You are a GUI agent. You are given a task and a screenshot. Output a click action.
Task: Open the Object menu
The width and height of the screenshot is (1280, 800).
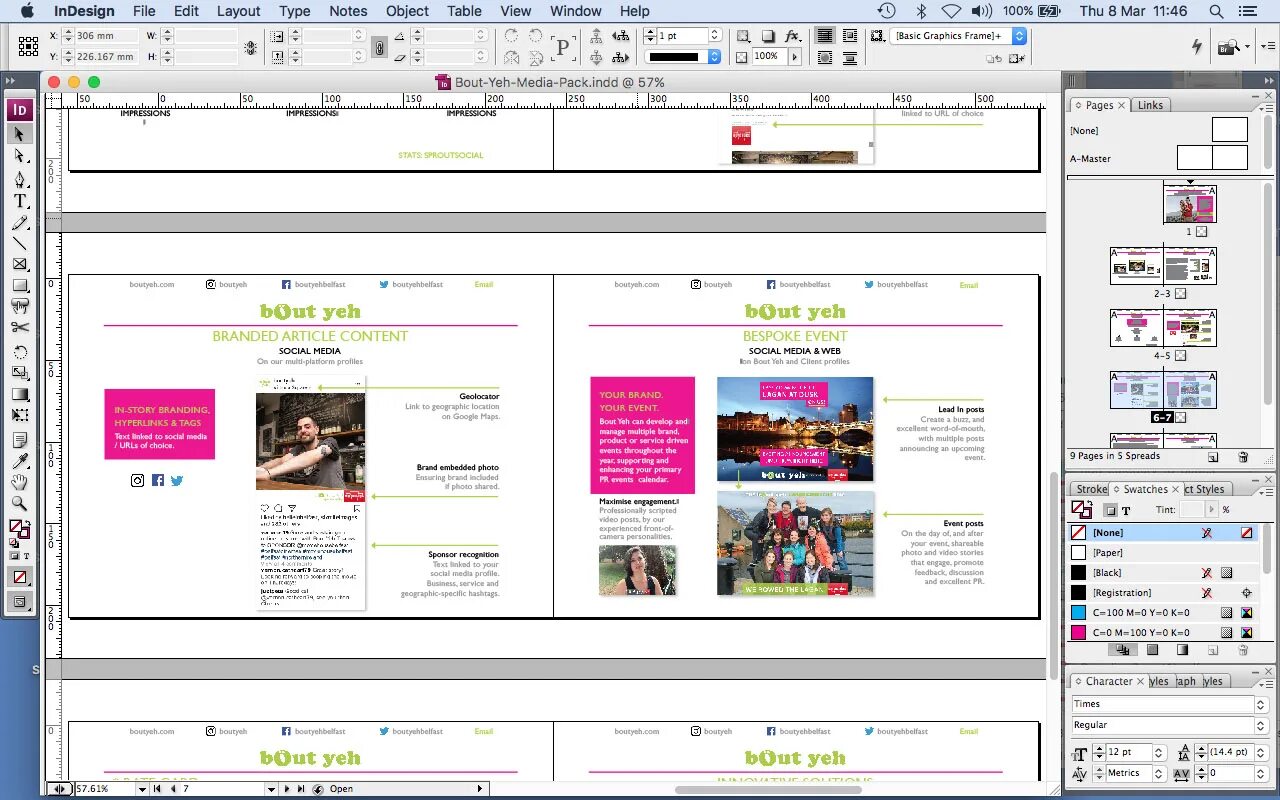click(407, 11)
